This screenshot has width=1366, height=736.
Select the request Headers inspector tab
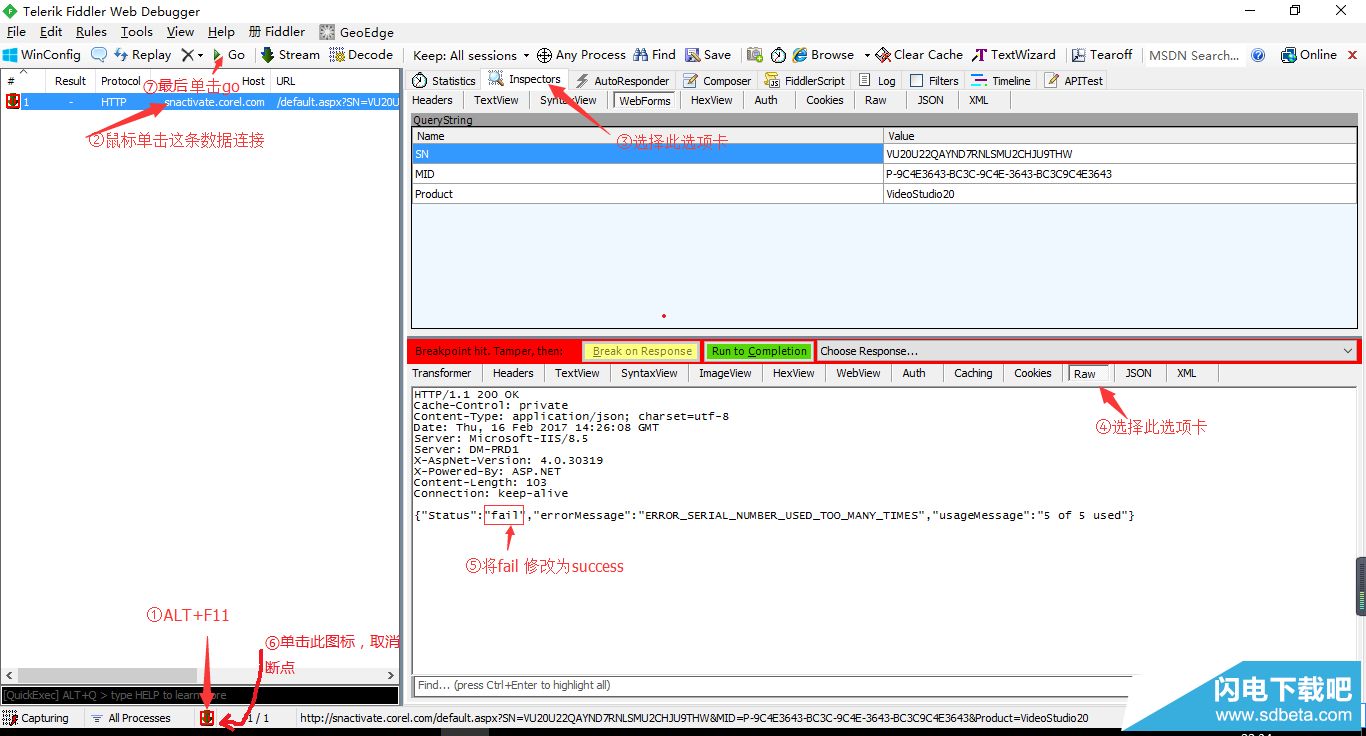coord(433,100)
